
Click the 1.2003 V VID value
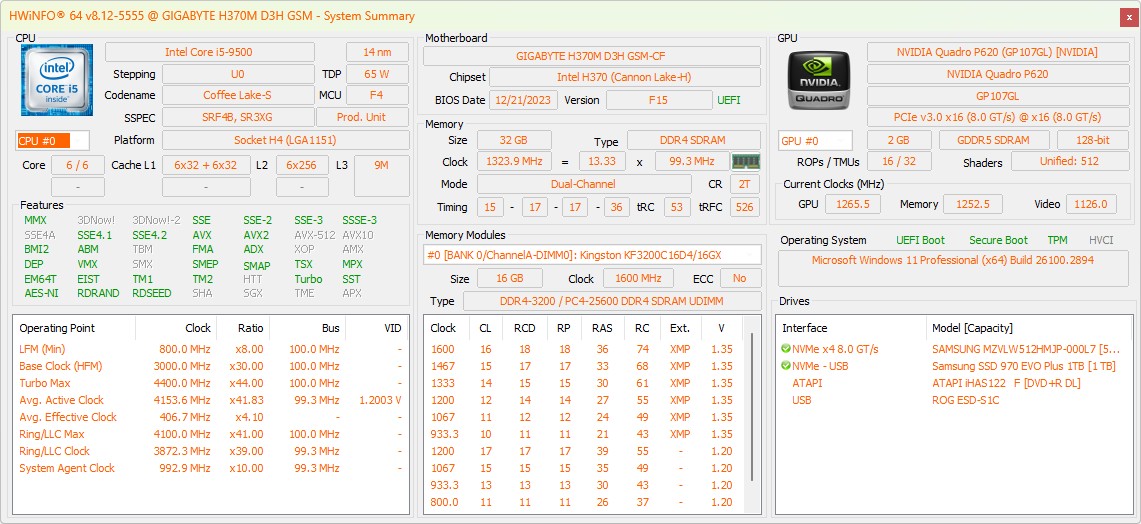point(381,400)
